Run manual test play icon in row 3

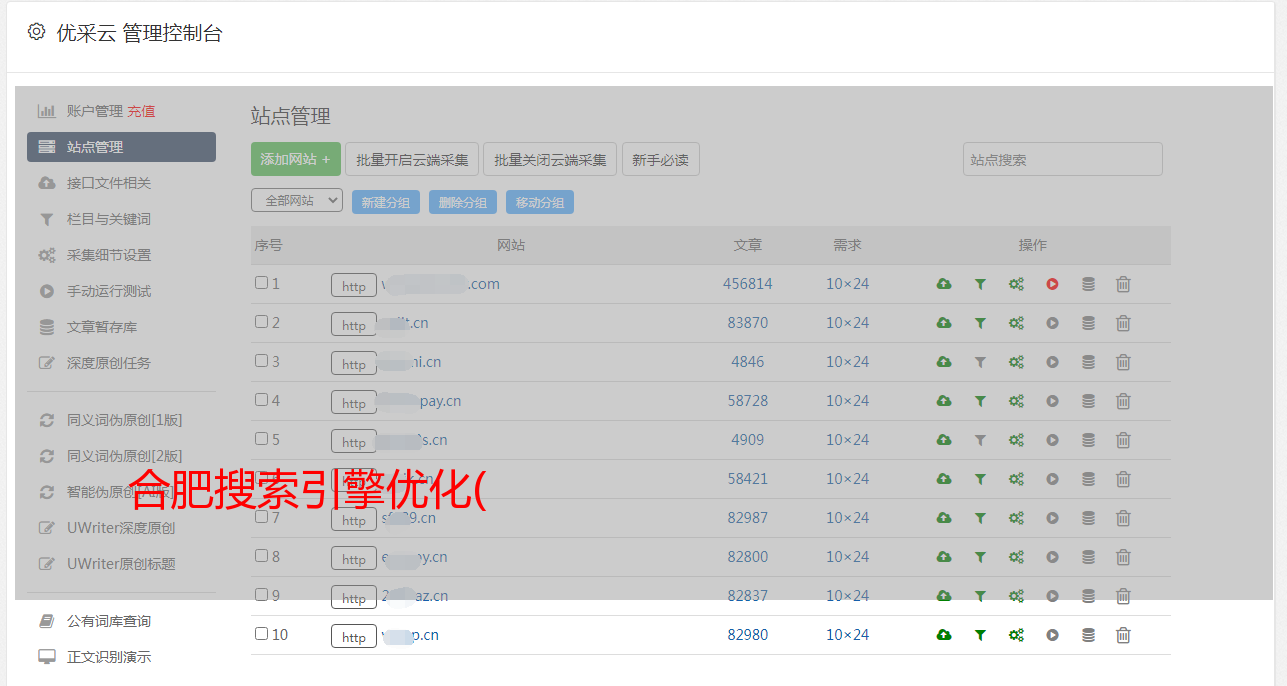1052,362
